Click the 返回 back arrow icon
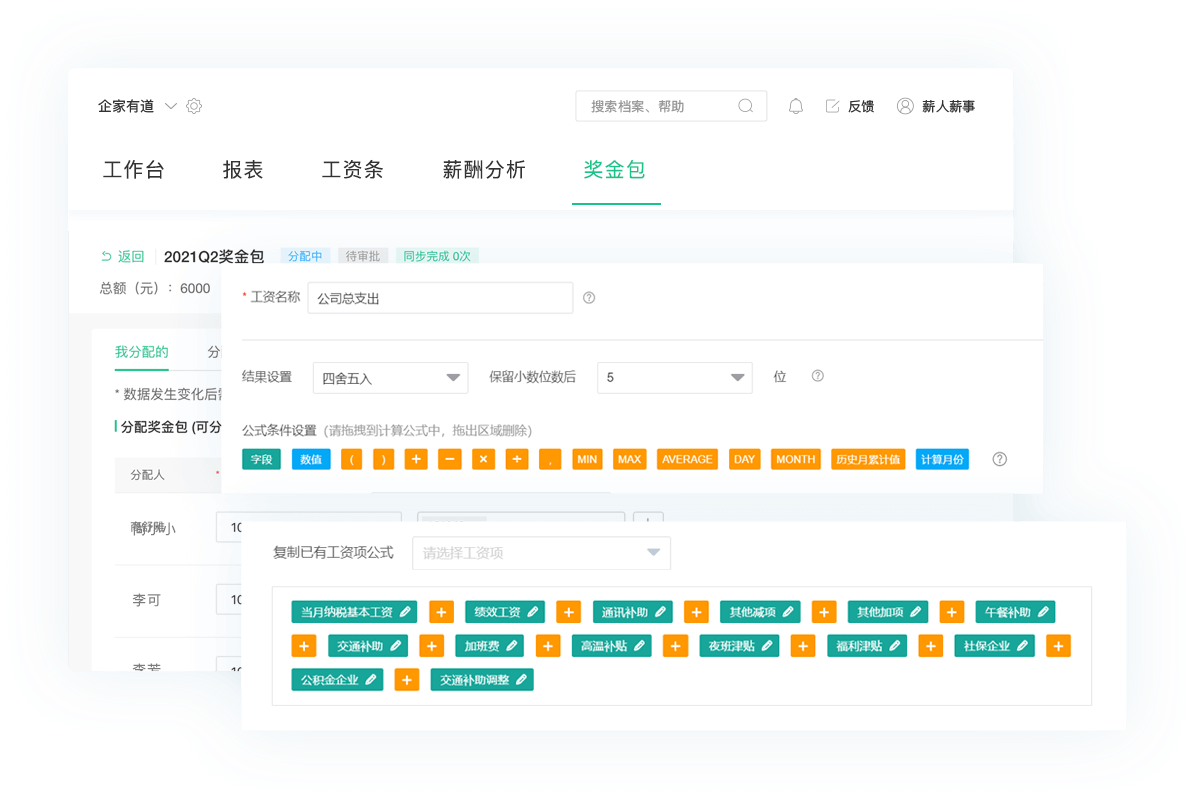1195x799 pixels. [106, 256]
